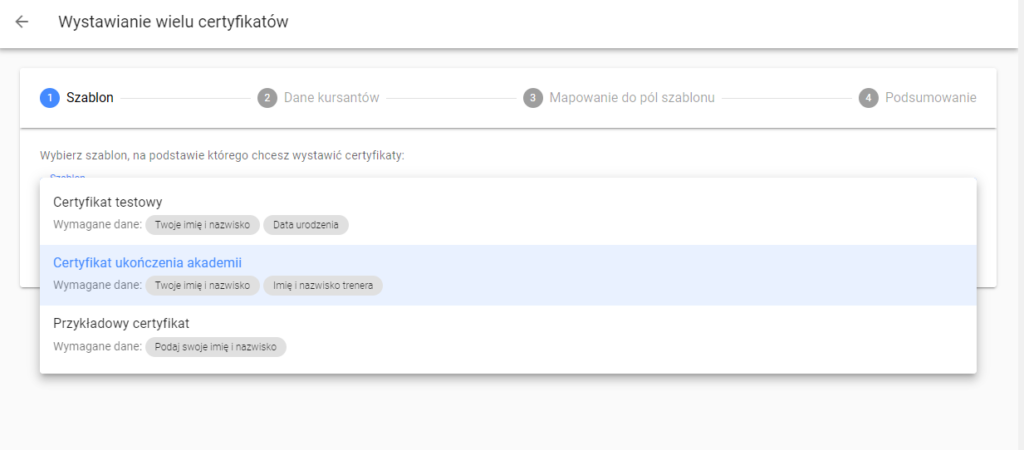Click the Wystawianie wielu certyfikatów title

pos(173,22)
